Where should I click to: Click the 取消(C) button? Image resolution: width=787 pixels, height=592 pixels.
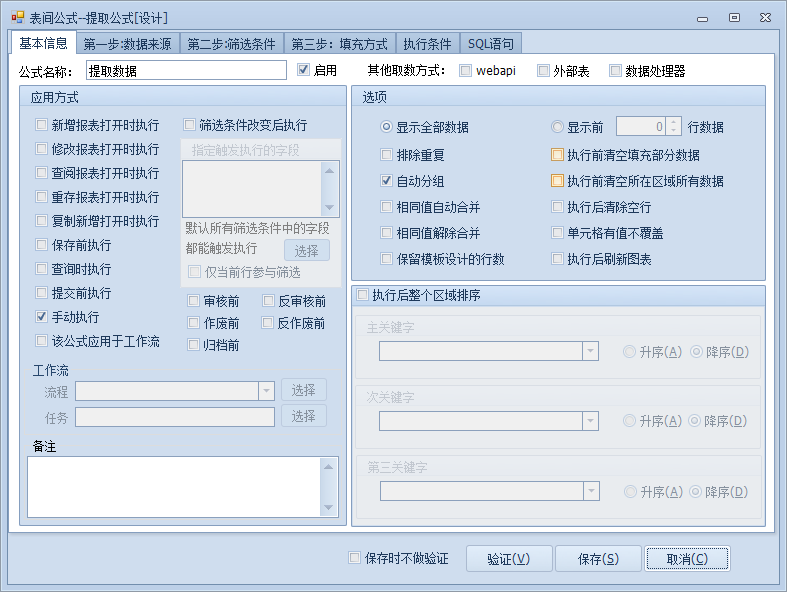point(686,558)
